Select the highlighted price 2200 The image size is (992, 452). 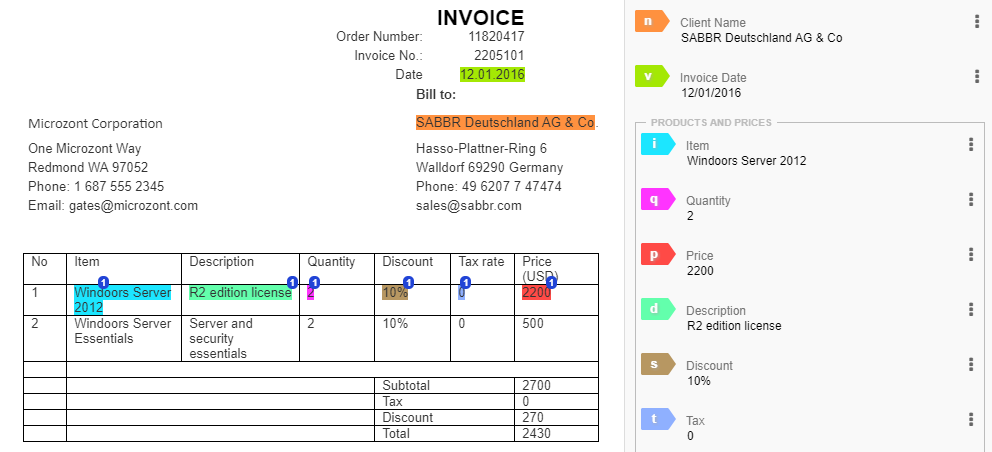tap(536, 292)
